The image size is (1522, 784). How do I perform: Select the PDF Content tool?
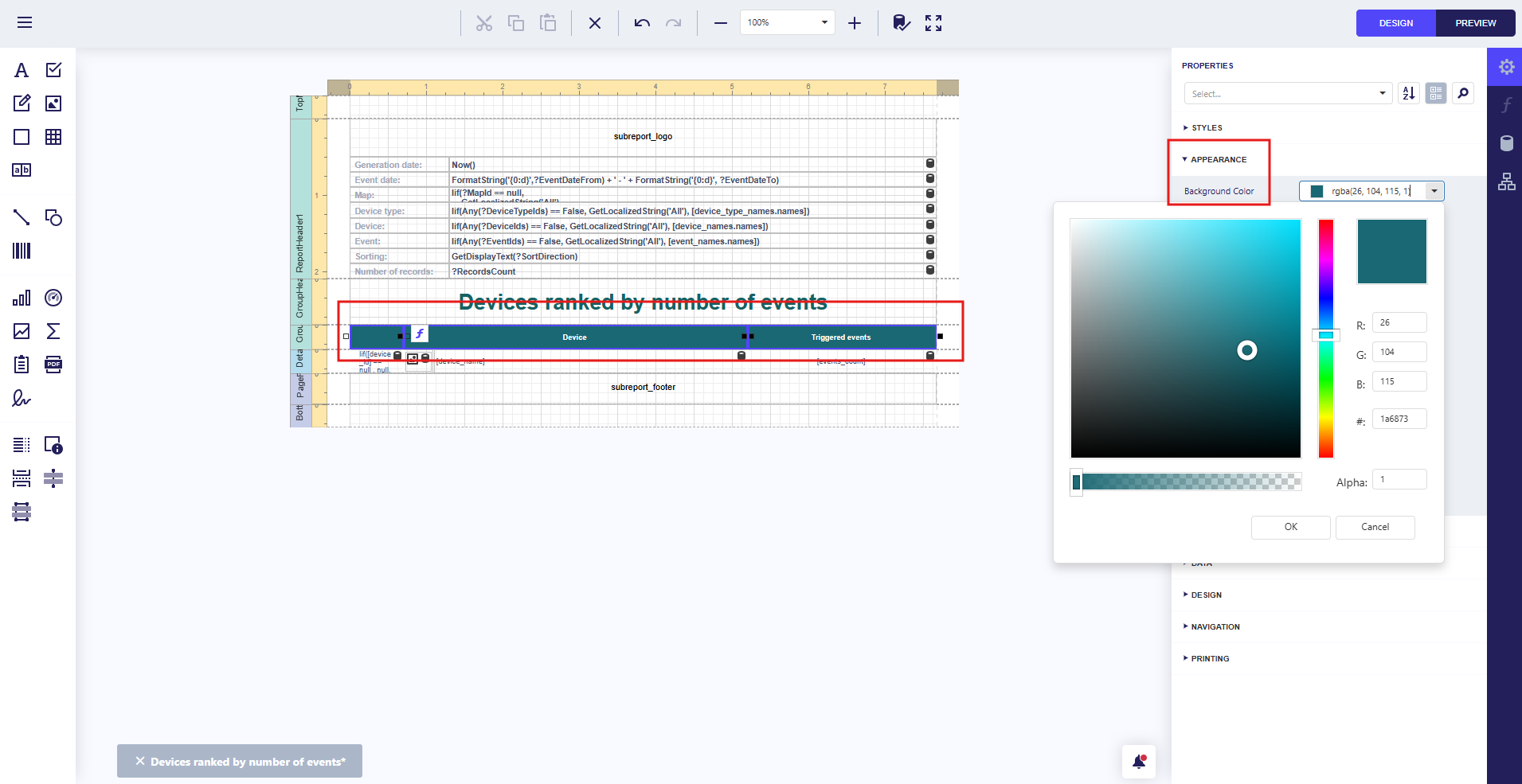tap(53, 365)
